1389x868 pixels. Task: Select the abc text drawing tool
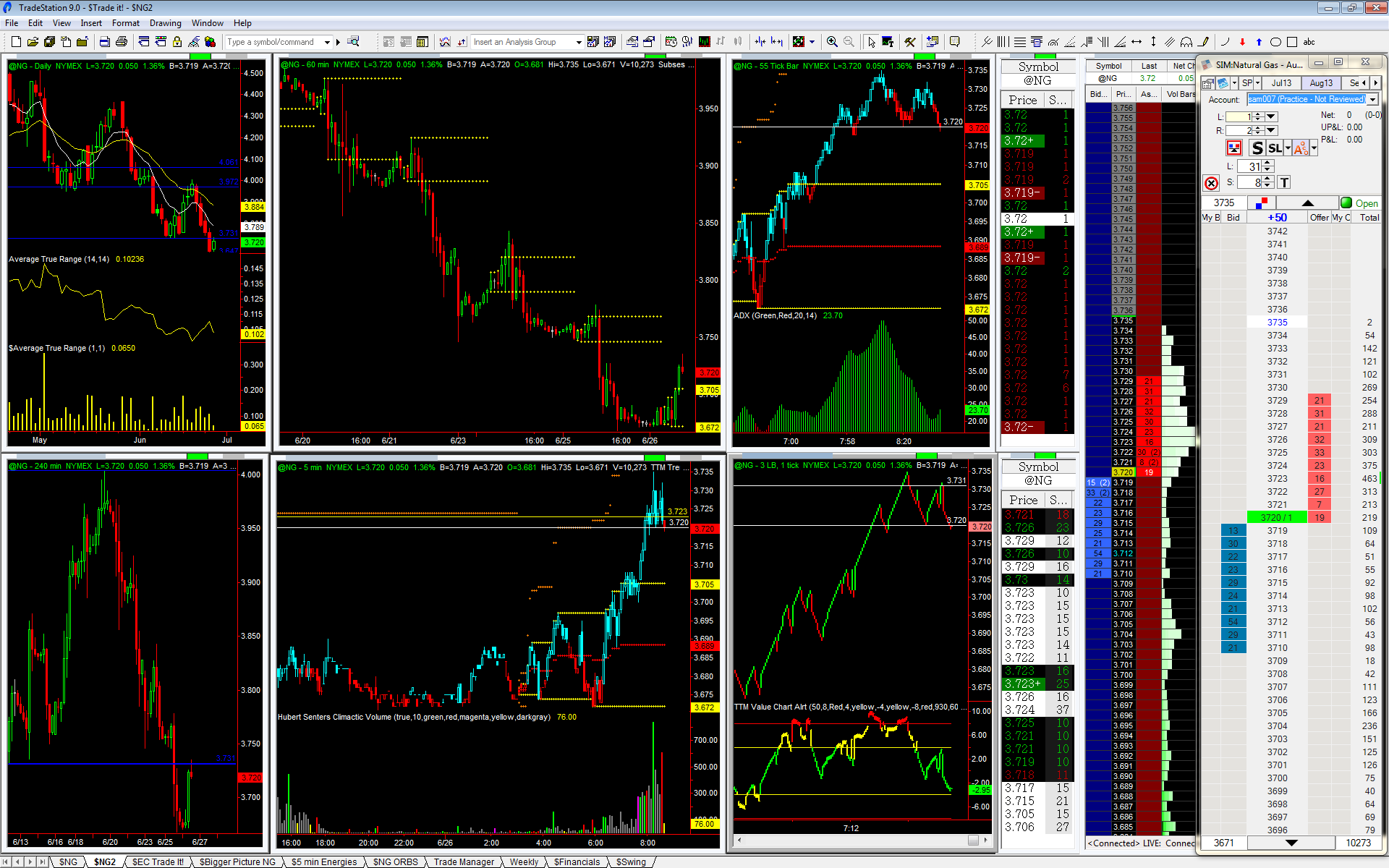1309,42
